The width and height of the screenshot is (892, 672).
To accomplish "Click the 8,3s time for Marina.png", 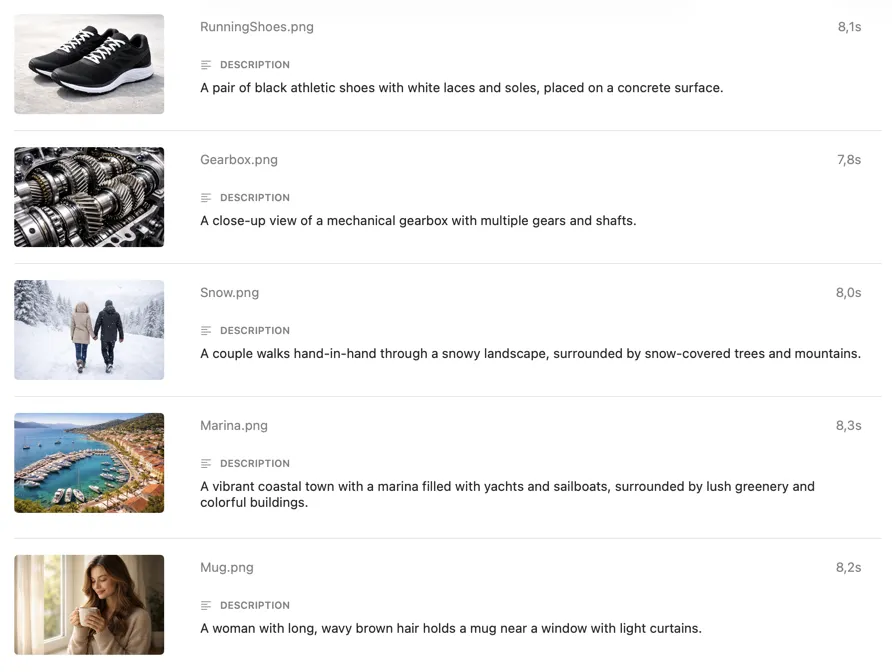I will tap(849, 426).
